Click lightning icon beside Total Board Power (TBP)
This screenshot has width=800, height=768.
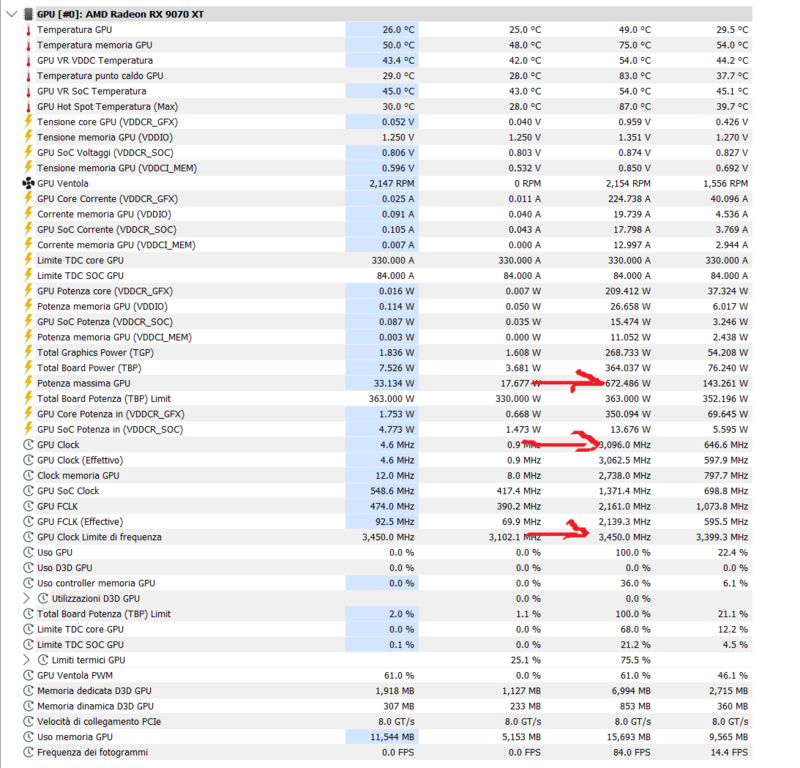[29, 367]
